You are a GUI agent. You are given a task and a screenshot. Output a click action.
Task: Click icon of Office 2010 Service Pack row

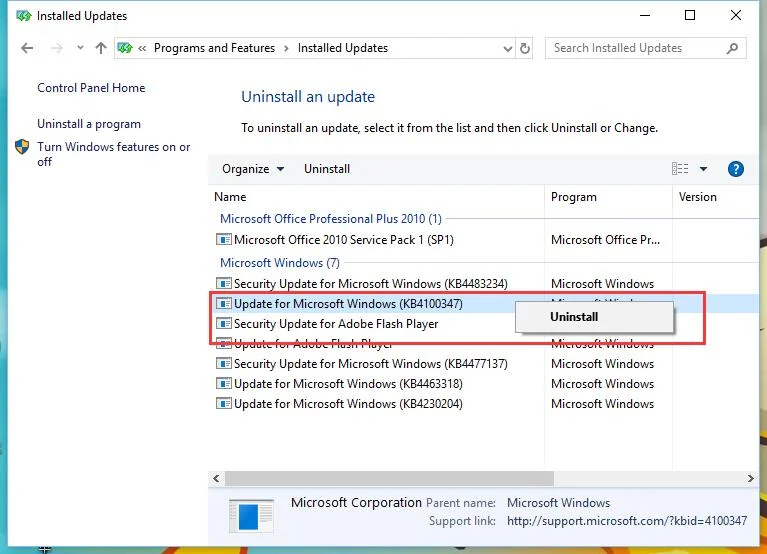224,240
